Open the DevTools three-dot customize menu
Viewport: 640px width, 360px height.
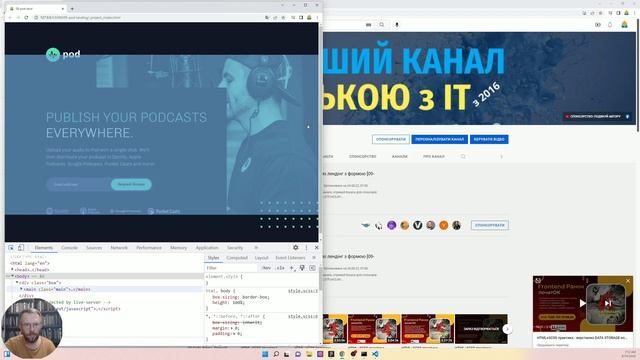[x=306, y=247]
